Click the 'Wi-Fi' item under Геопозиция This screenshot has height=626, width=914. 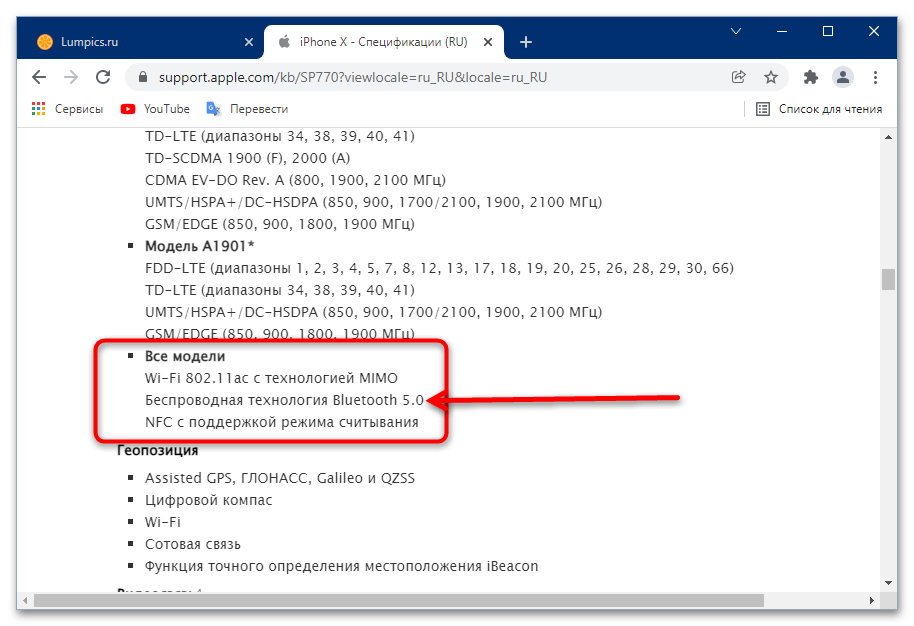[163, 522]
